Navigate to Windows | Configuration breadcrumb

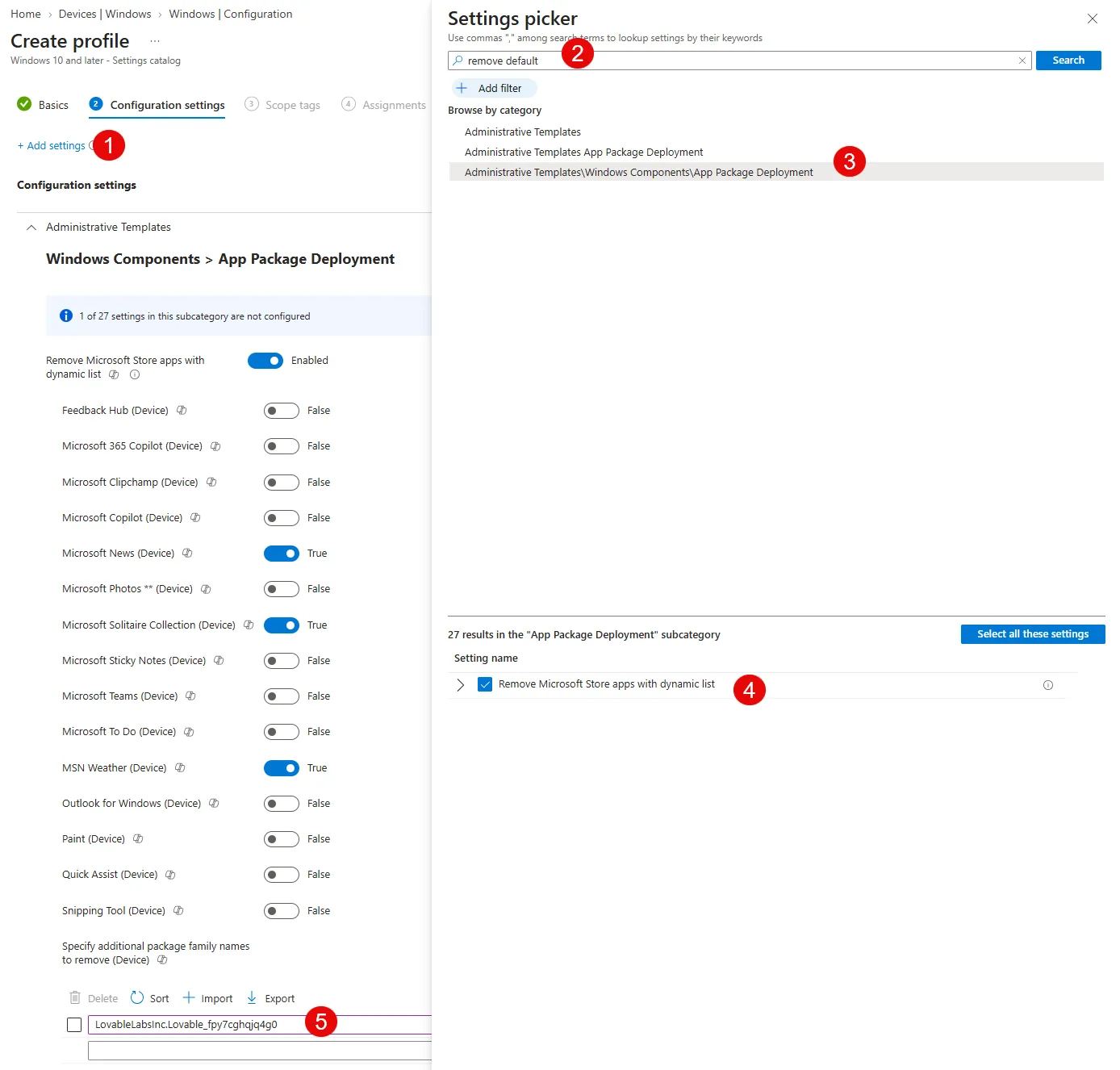tap(231, 15)
